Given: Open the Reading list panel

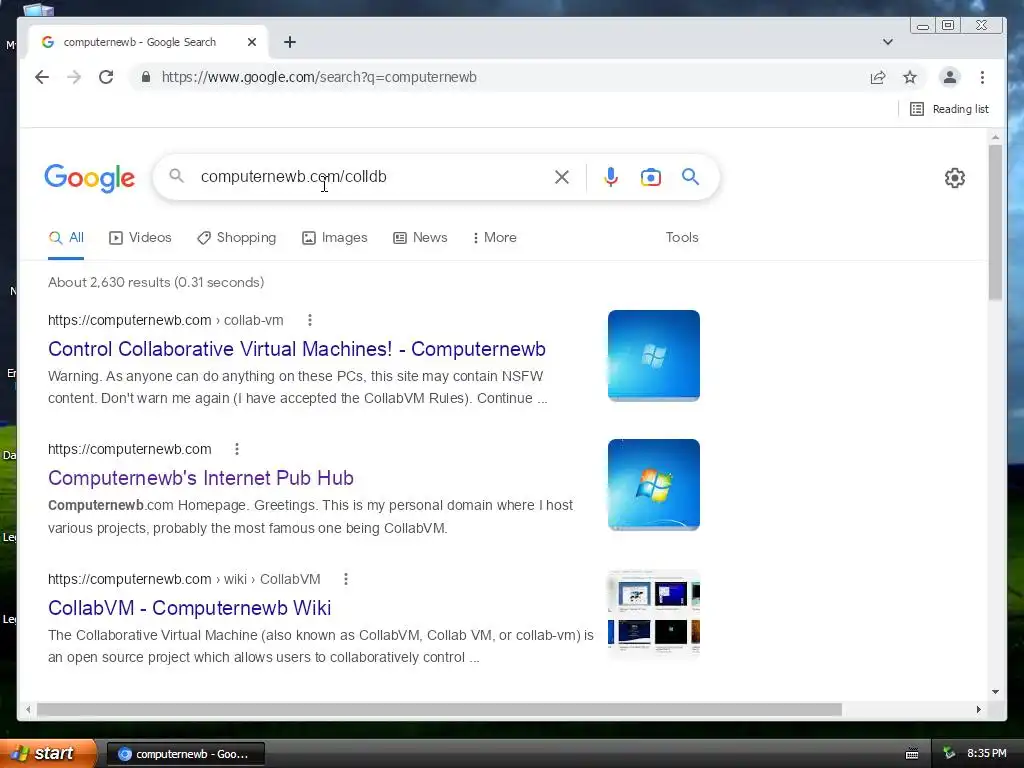Looking at the screenshot, I should tap(950, 109).
